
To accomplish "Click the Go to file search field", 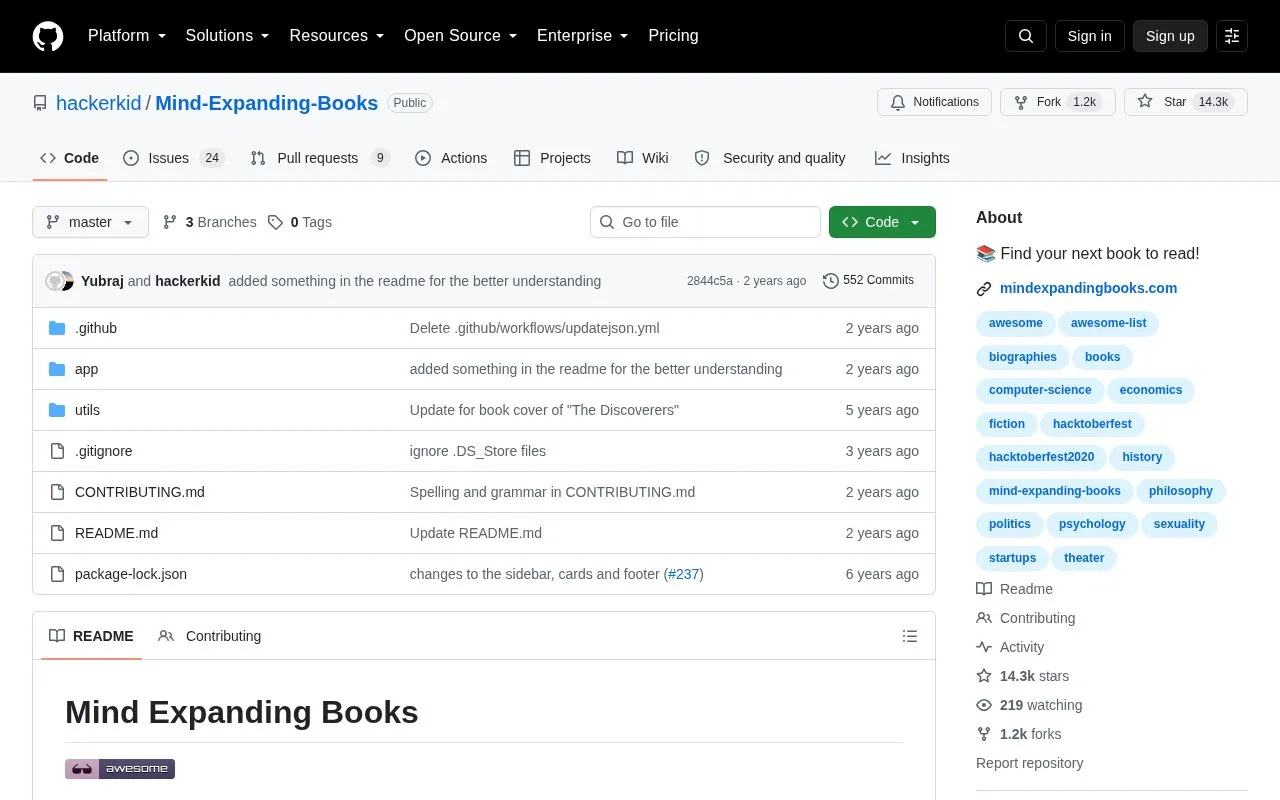I will pos(705,222).
